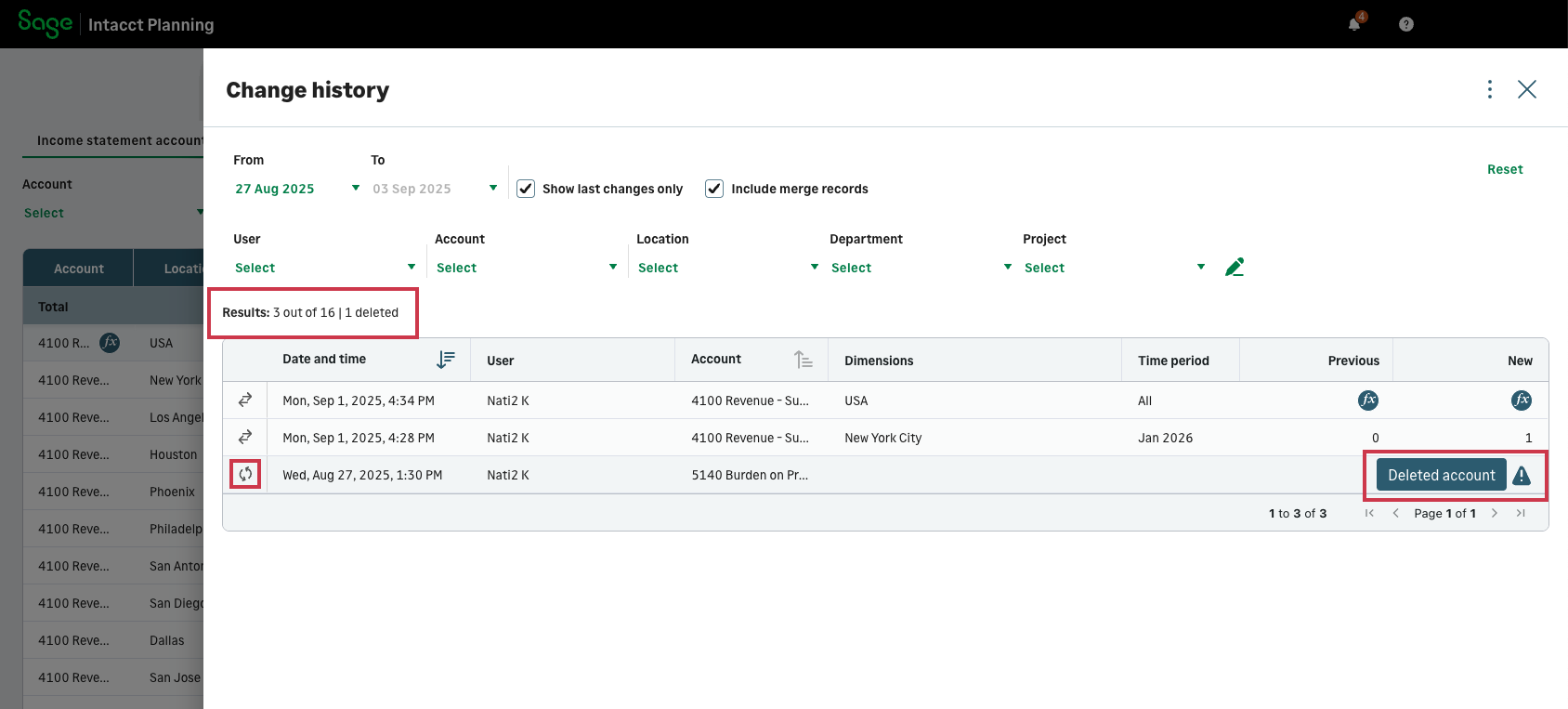
Task: Click the warning triangle beside Deleted account
Action: coord(1522,476)
